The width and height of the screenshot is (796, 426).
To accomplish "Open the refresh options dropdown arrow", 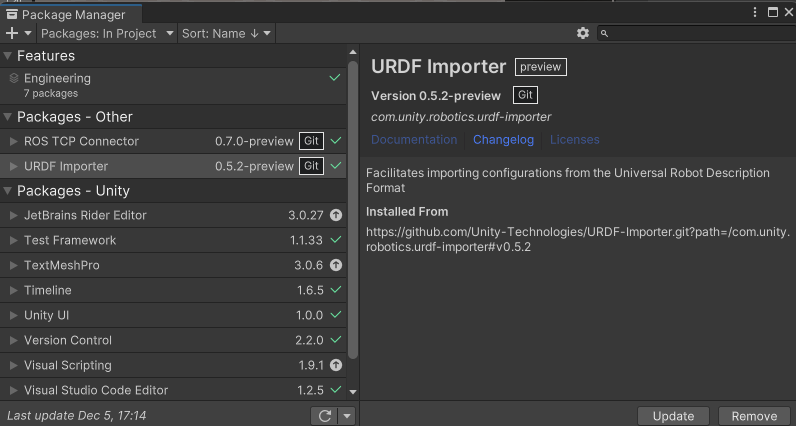I will 347,416.
